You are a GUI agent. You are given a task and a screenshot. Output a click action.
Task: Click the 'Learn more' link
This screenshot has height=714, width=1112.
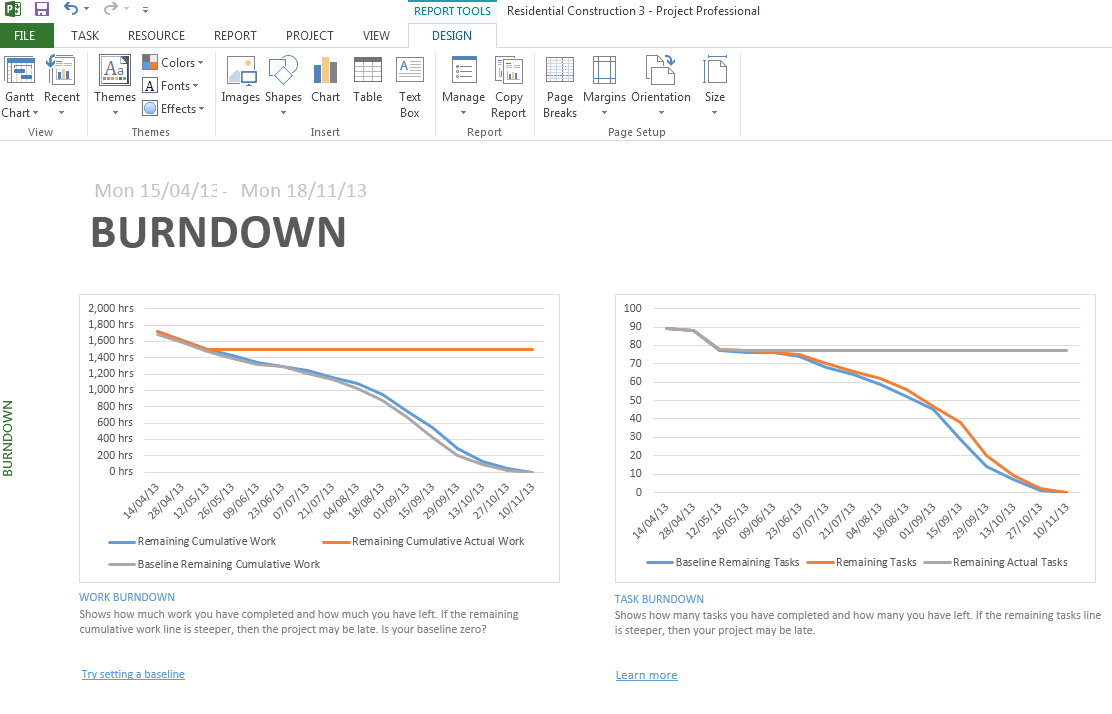pyautogui.click(x=647, y=675)
